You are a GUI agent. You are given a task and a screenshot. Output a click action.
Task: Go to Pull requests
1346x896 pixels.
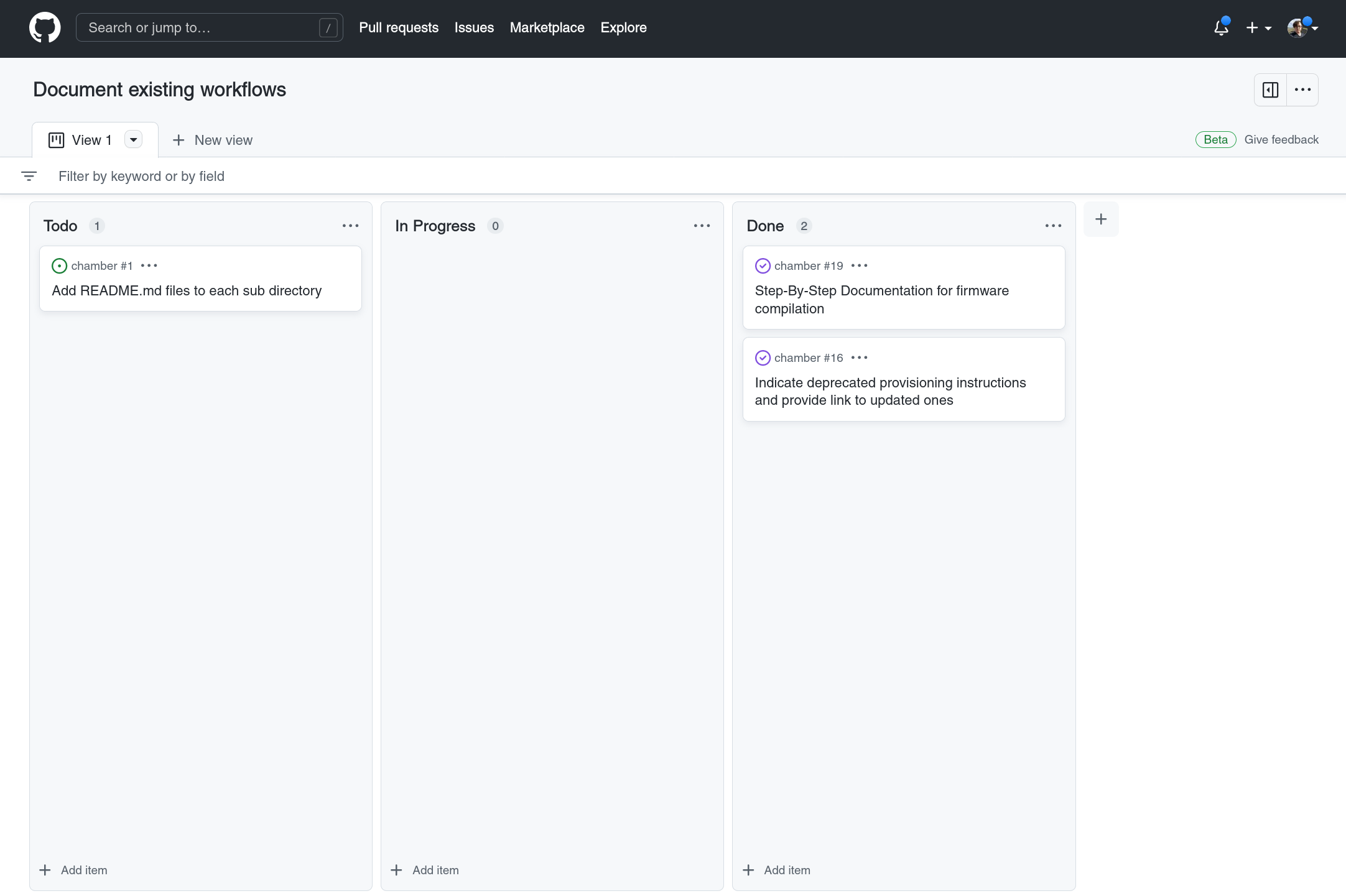[x=399, y=27]
